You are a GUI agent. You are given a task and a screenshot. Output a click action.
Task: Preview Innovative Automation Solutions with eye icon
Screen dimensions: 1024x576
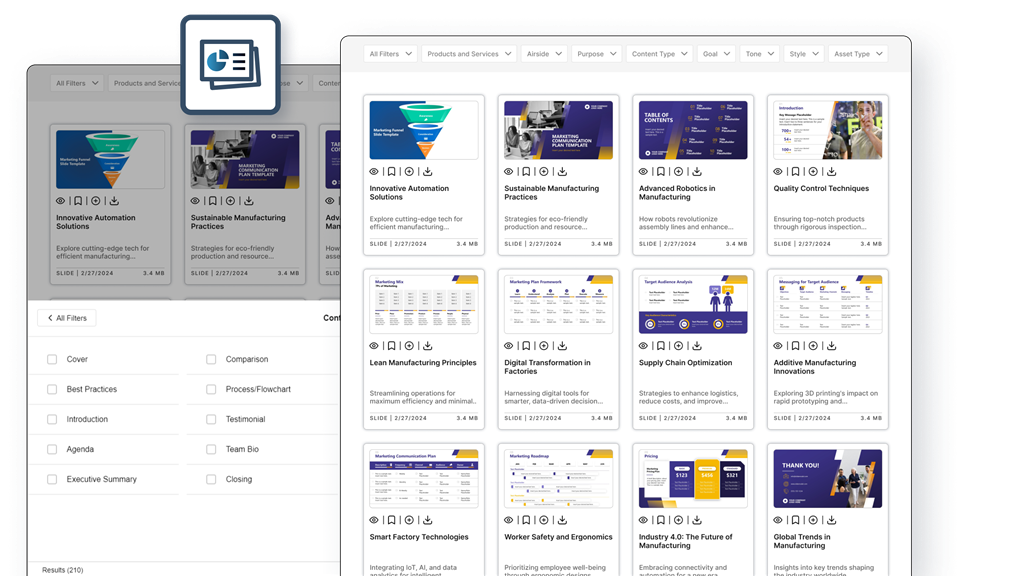click(x=374, y=172)
